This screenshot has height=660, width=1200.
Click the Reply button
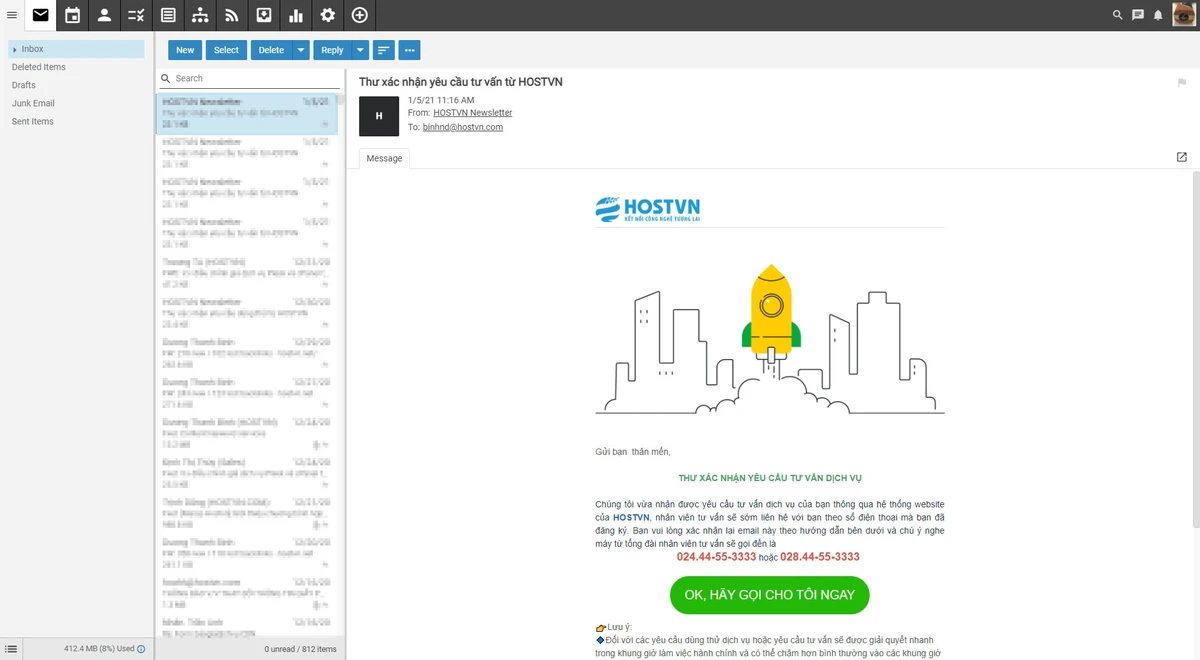tap(333, 50)
